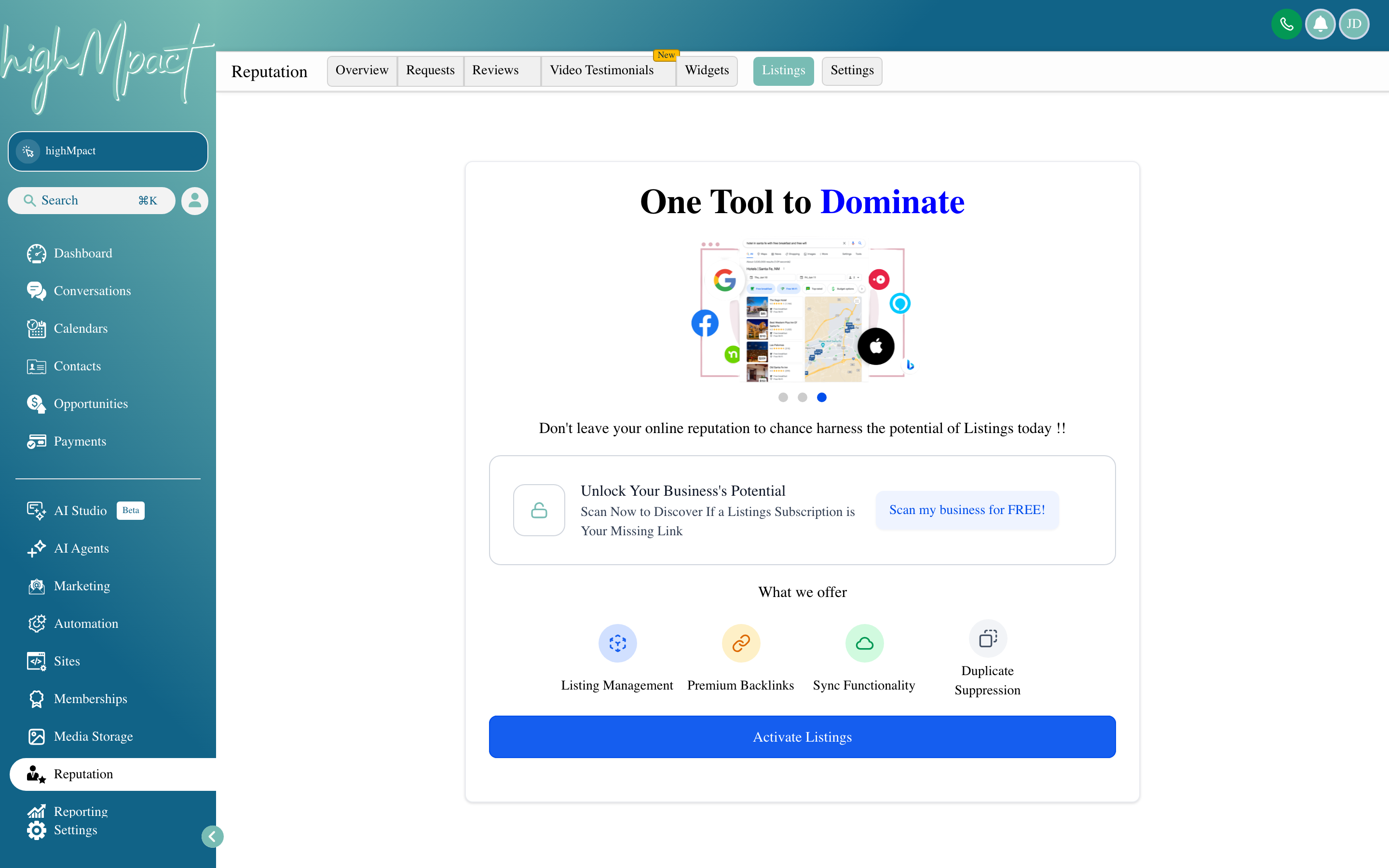Click the Automation gear icon

point(36,624)
